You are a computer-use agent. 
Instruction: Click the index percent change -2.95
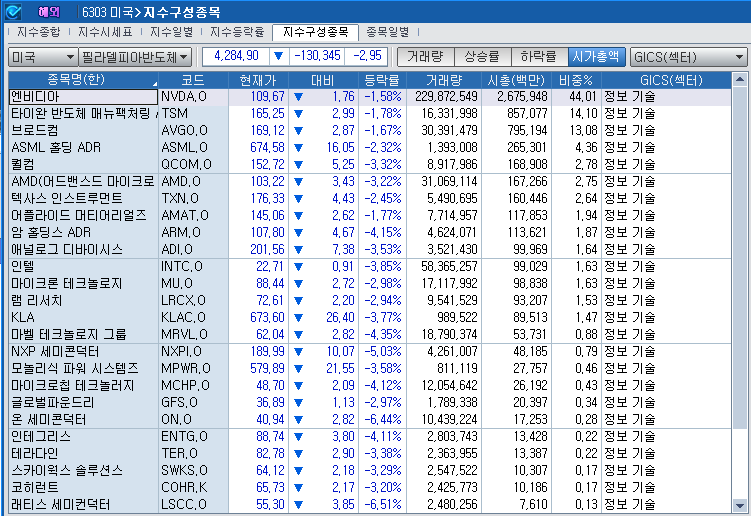[367, 57]
